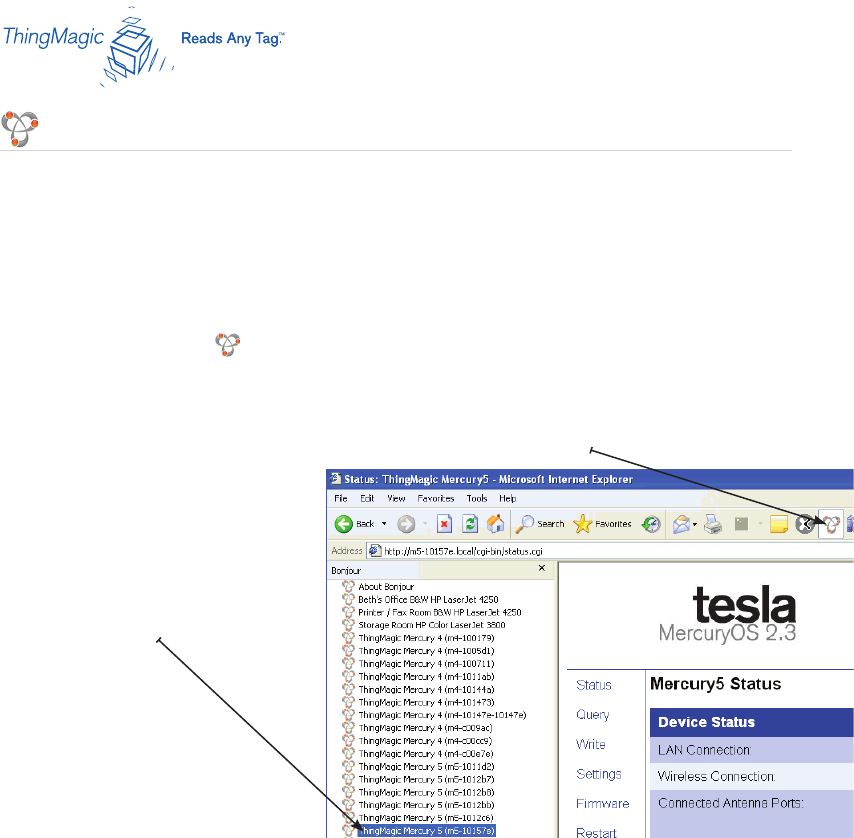854x838 pixels.
Task: Go to the Home page icon
Action: tap(495, 524)
